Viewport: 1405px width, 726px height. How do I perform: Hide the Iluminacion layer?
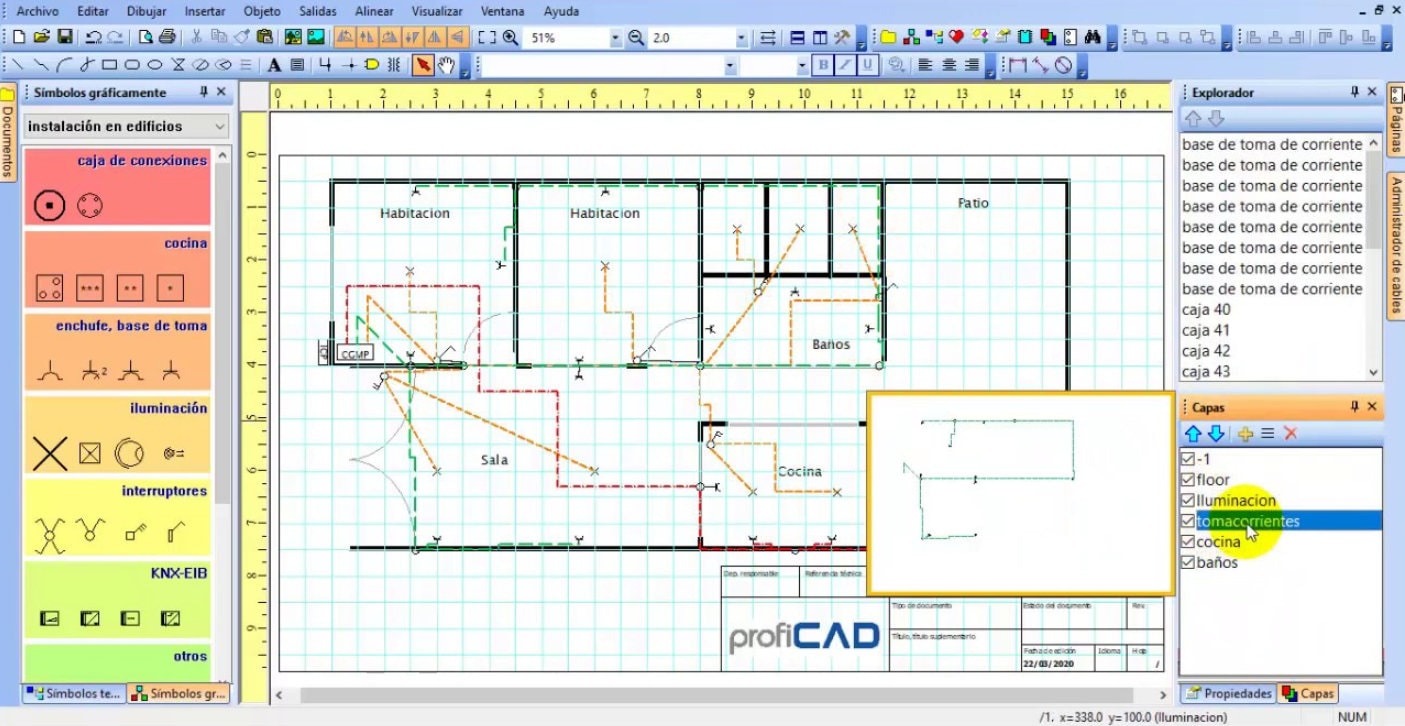1188,500
